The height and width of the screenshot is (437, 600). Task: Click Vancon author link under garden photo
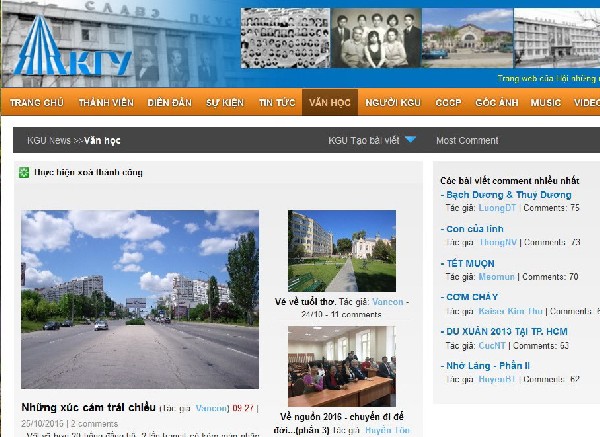click(x=388, y=302)
